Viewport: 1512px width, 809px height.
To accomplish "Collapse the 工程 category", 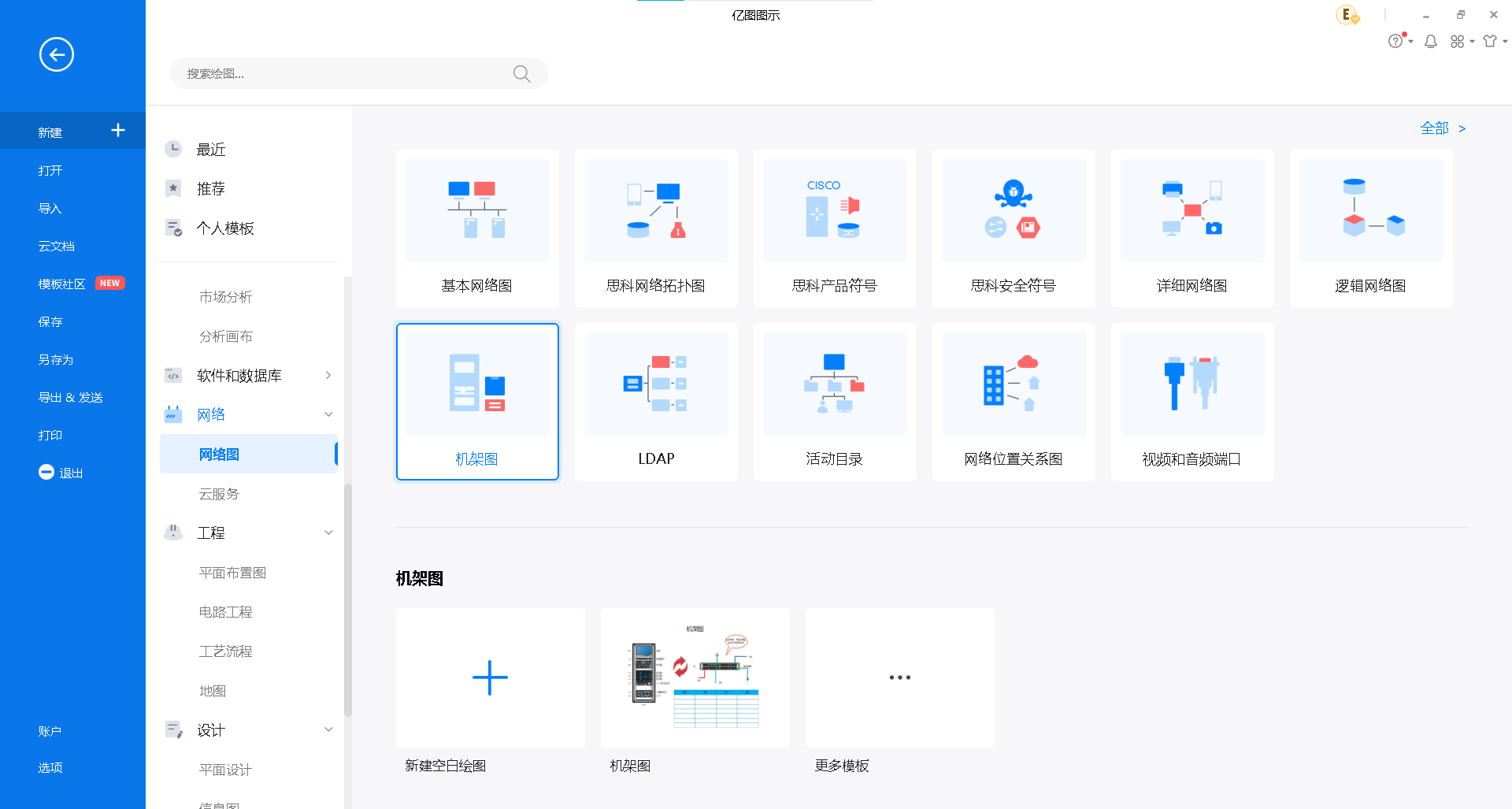I will pyautogui.click(x=328, y=533).
